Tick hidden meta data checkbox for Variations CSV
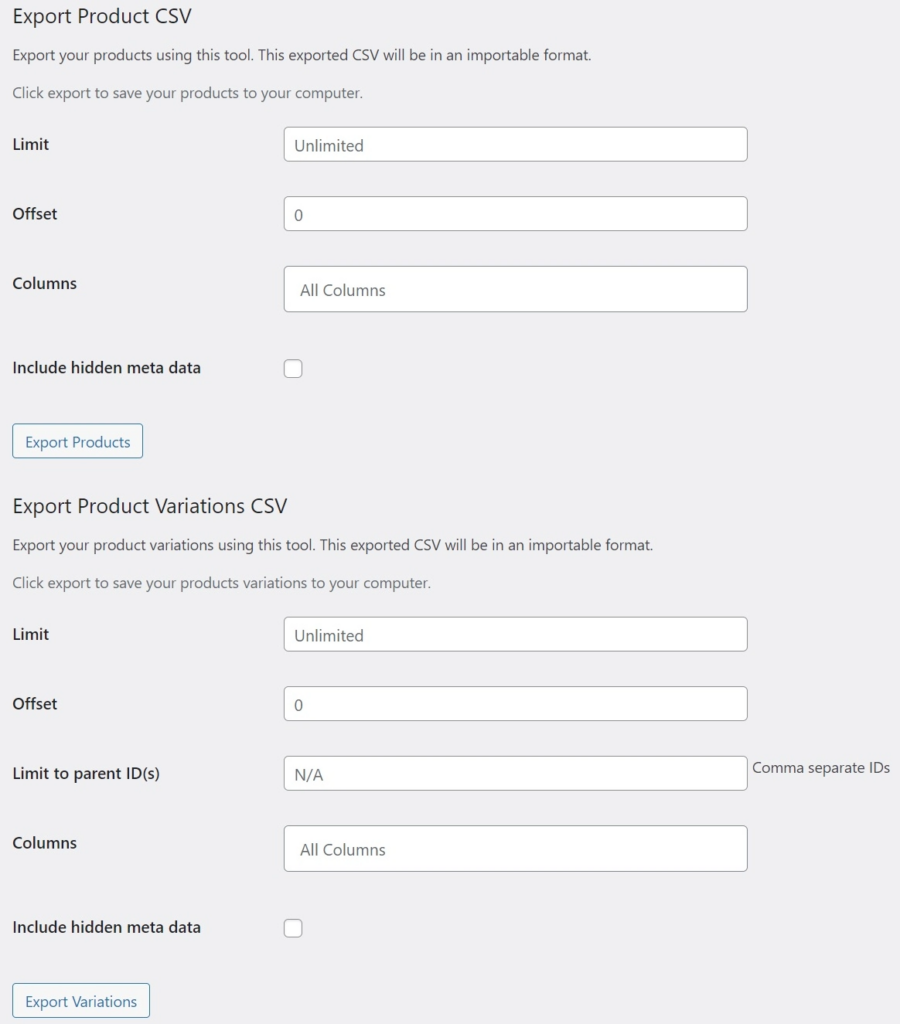The height and width of the screenshot is (1024, 900). [293, 928]
